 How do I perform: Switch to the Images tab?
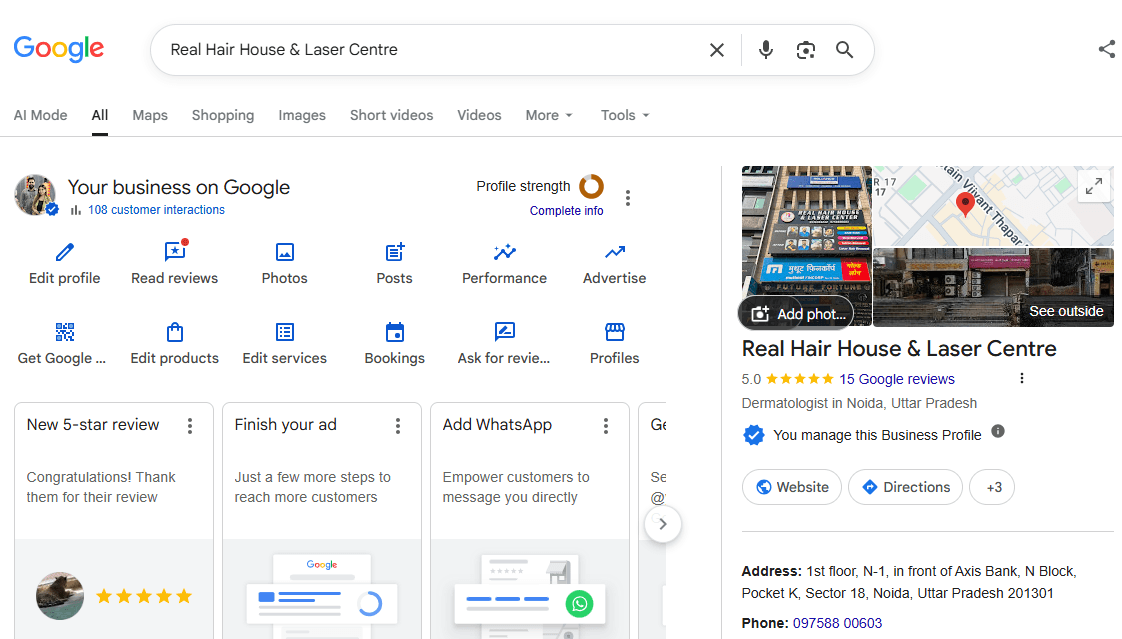click(302, 115)
